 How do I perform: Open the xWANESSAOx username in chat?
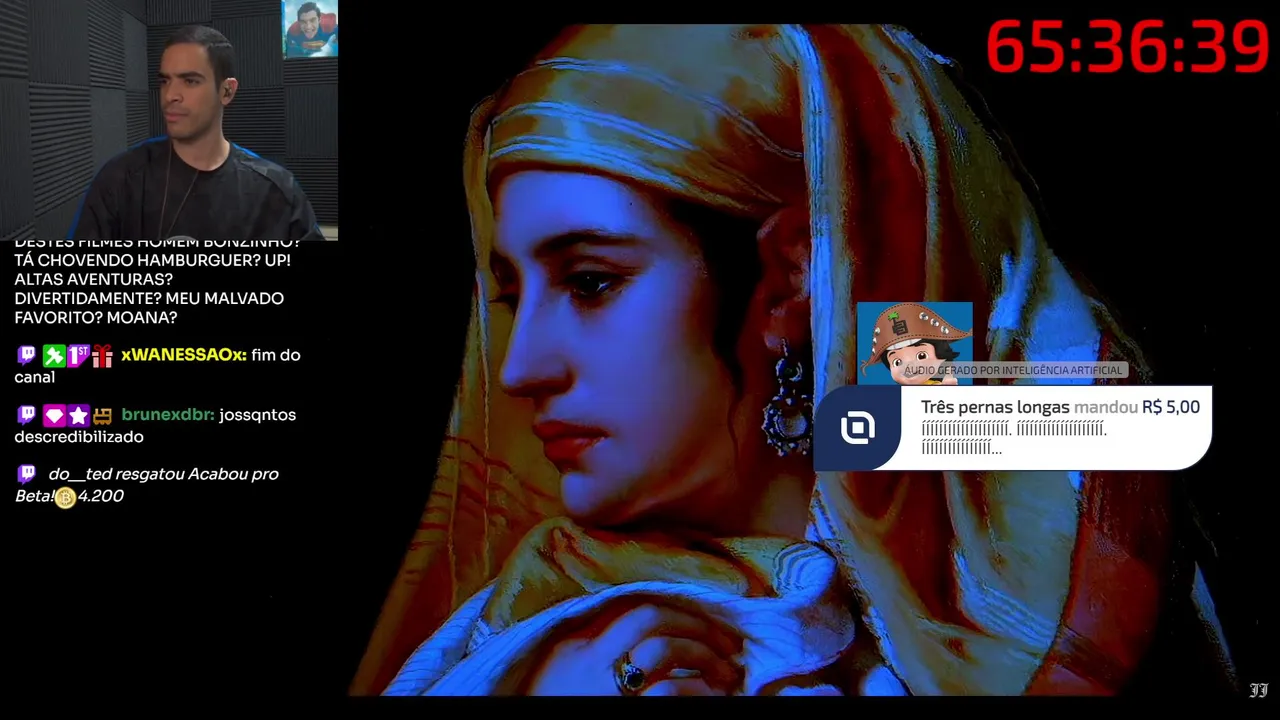[183, 355]
